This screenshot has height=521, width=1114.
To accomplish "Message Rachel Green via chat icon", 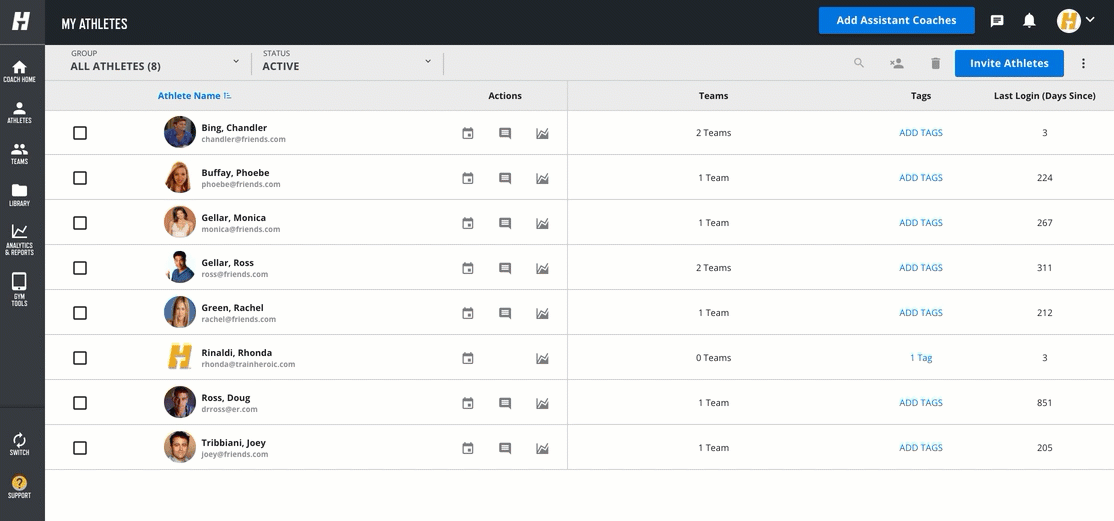I will [x=505, y=313].
